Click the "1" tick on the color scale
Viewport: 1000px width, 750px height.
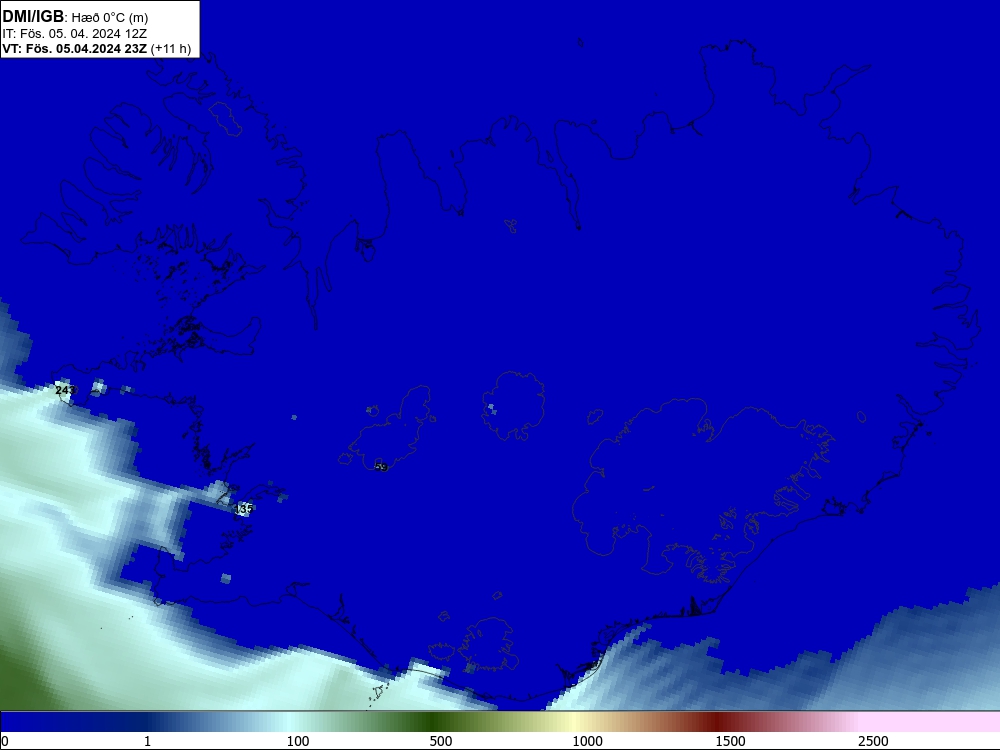pyautogui.click(x=147, y=741)
